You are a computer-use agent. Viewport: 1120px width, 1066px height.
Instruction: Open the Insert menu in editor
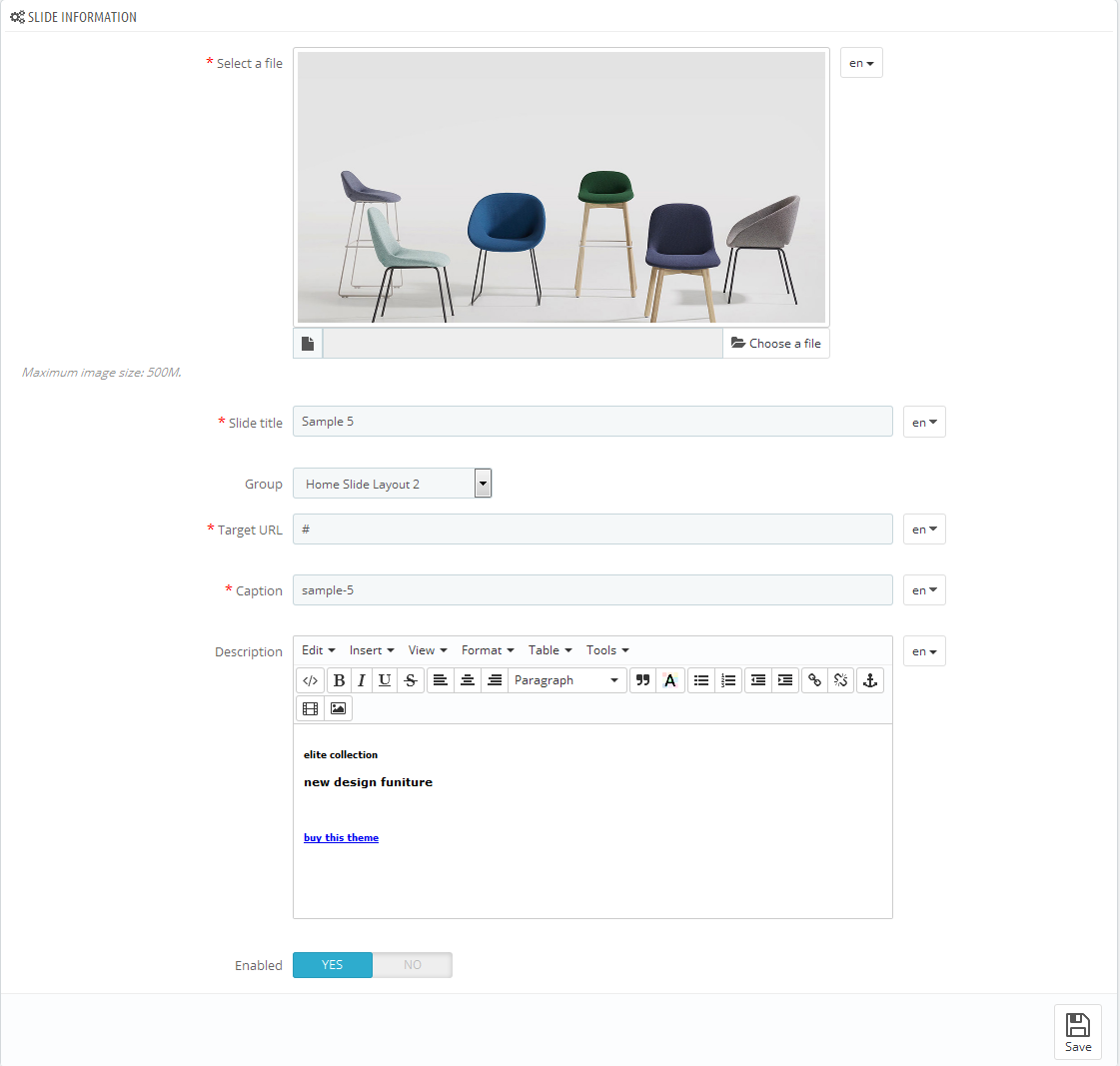[x=372, y=650]
